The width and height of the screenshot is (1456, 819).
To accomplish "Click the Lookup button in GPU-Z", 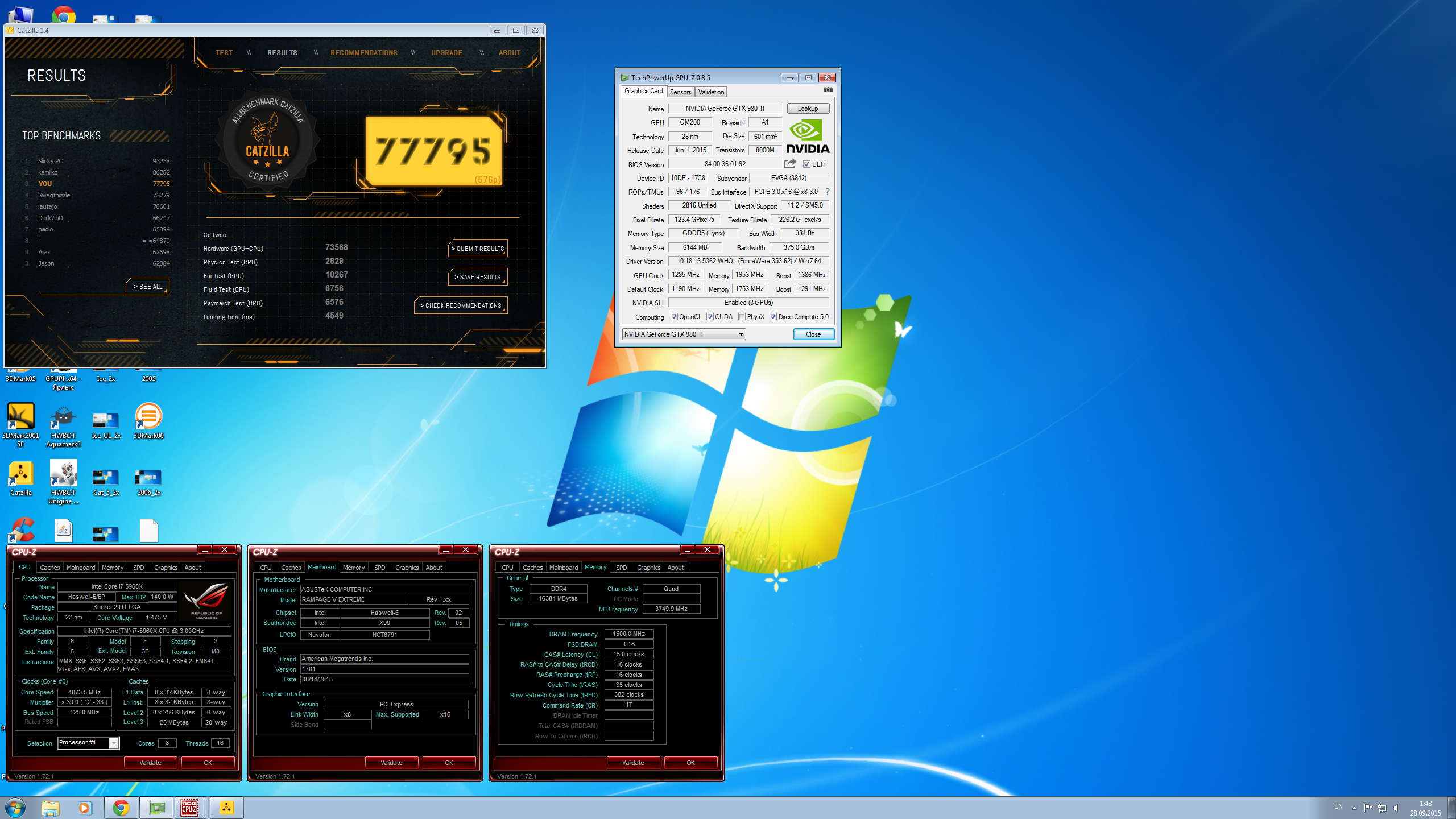I will coord(808,109).
